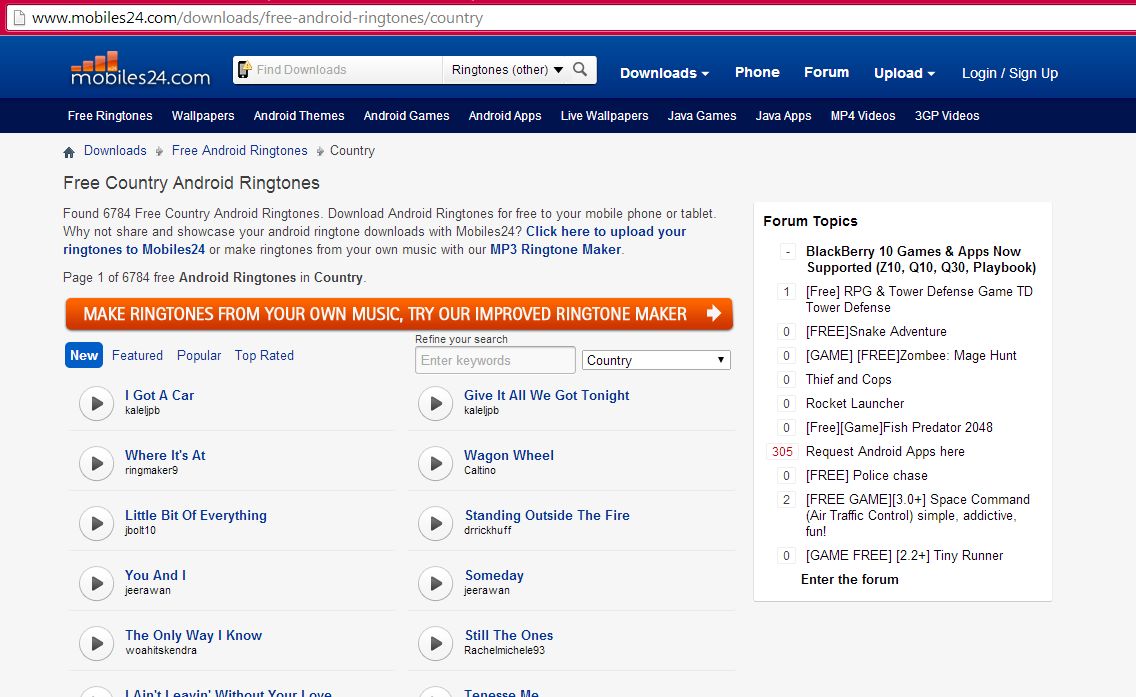1136x697 pixels.
Task: Go to Java Games section
Action: [702, 116]
